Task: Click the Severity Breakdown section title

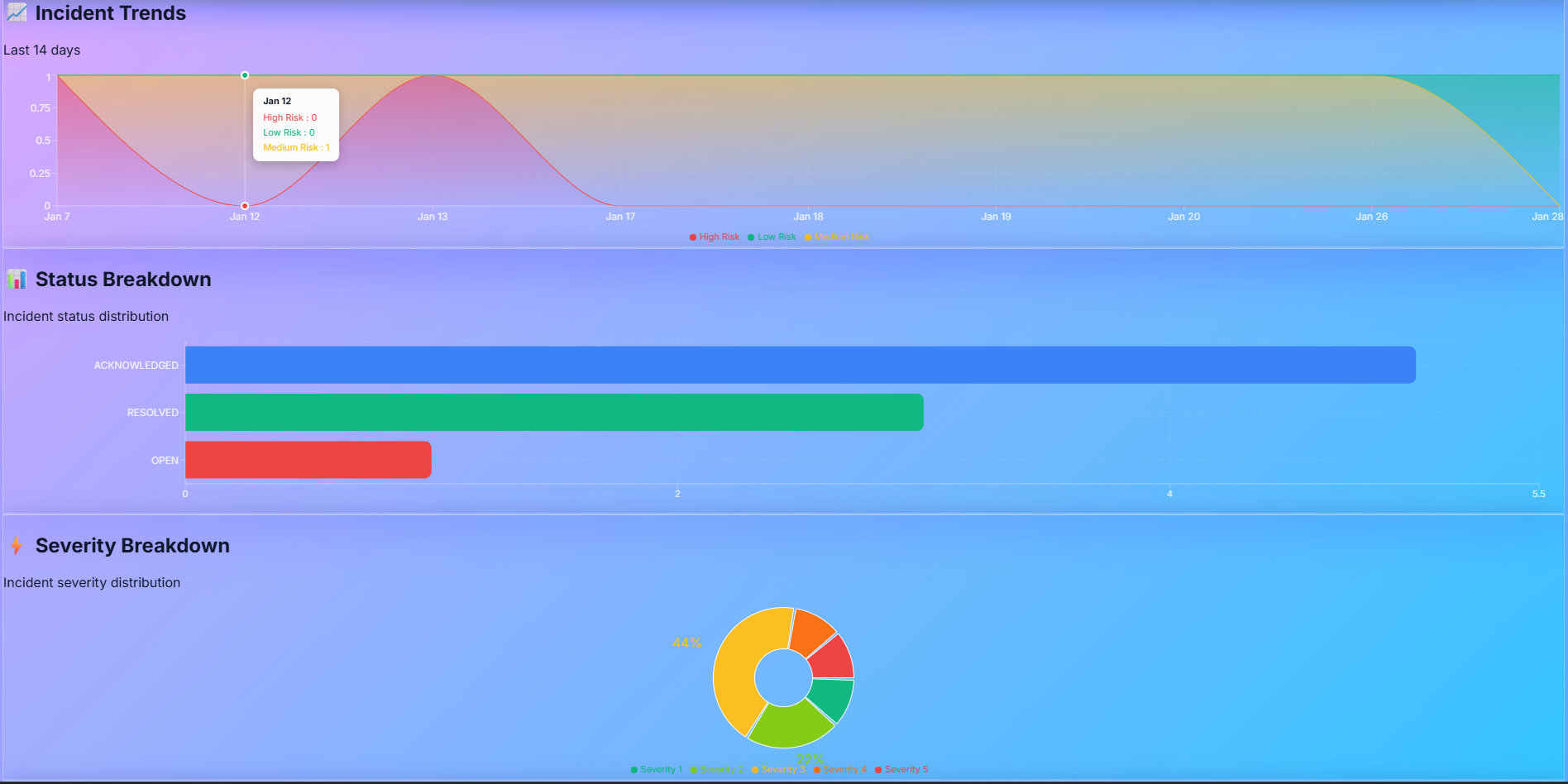Action: [x=132, y=546]
